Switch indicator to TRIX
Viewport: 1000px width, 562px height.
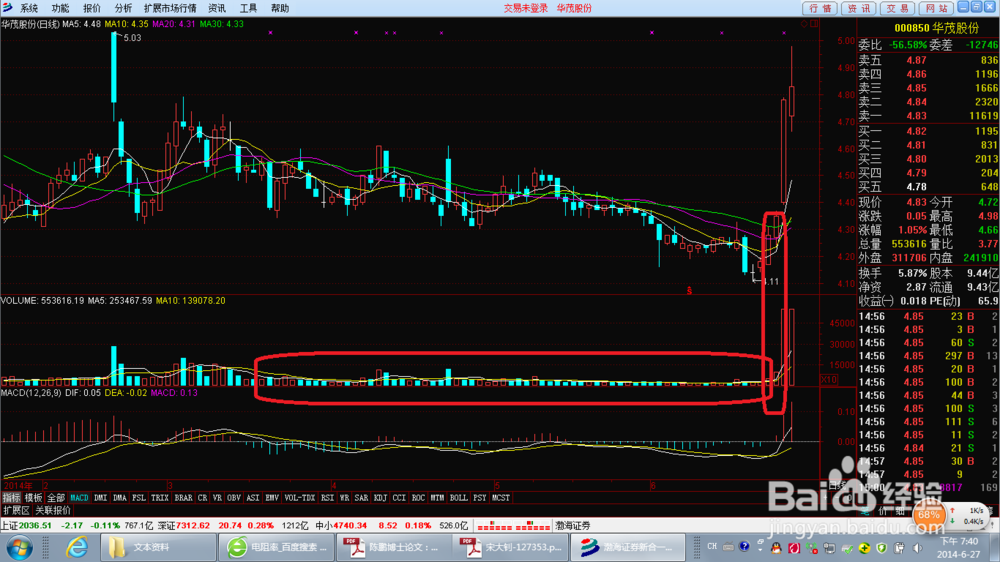tap(159, 498)
